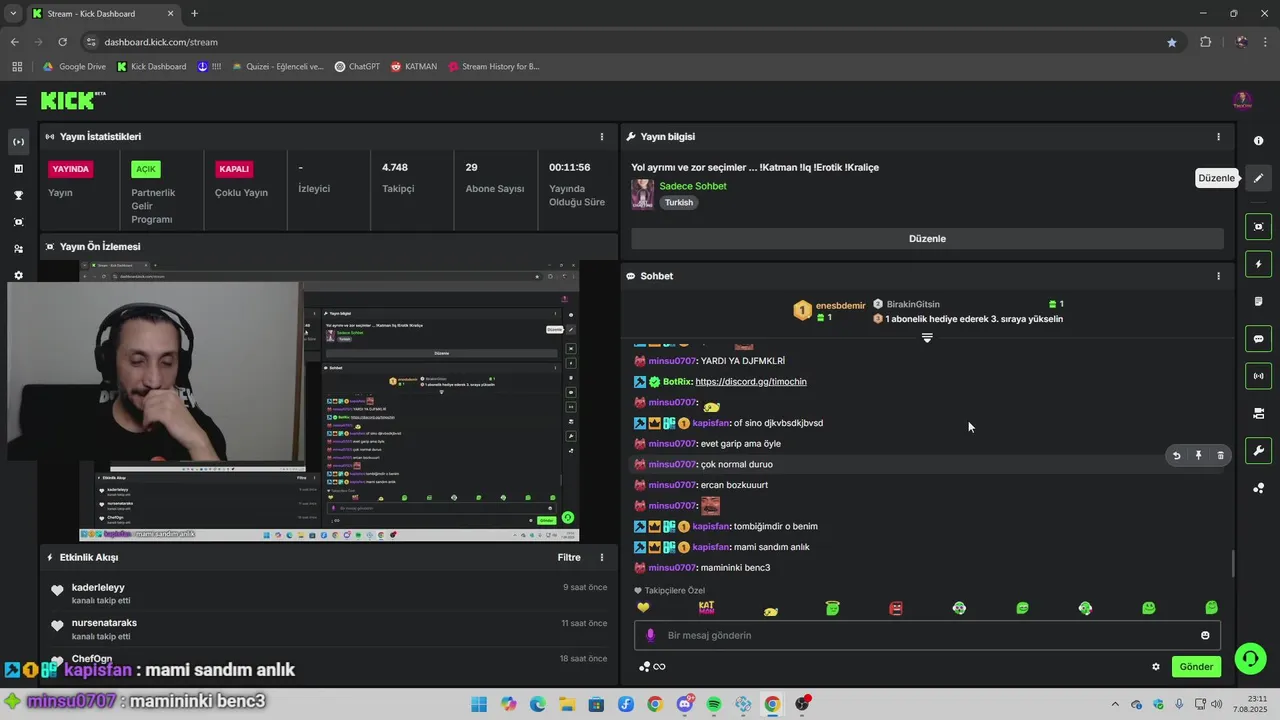Click the bubbles infinity icon below chat input
Viewport: 1280px width, 720px height.
652,667
